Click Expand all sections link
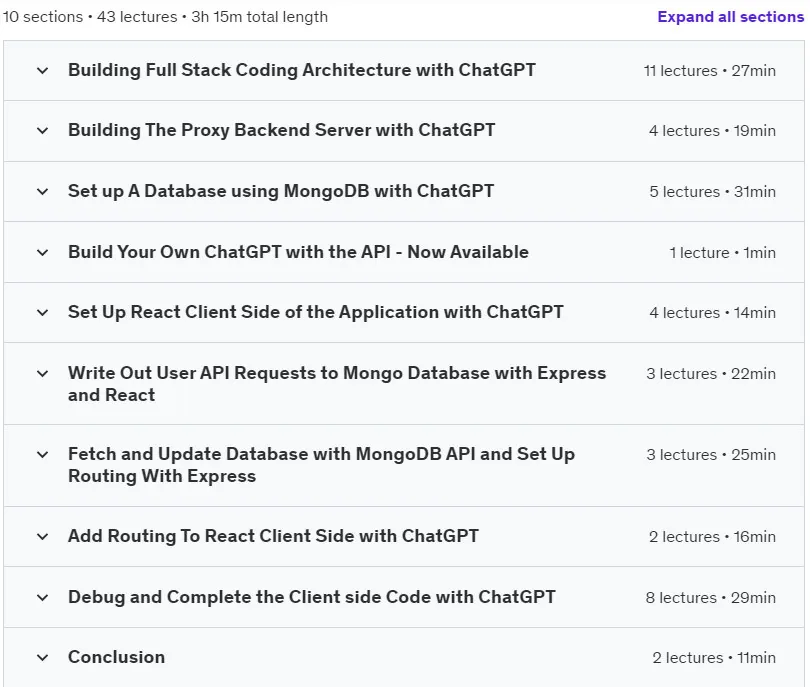The height and width of the screenshot is (687, 810). [730, 17]
